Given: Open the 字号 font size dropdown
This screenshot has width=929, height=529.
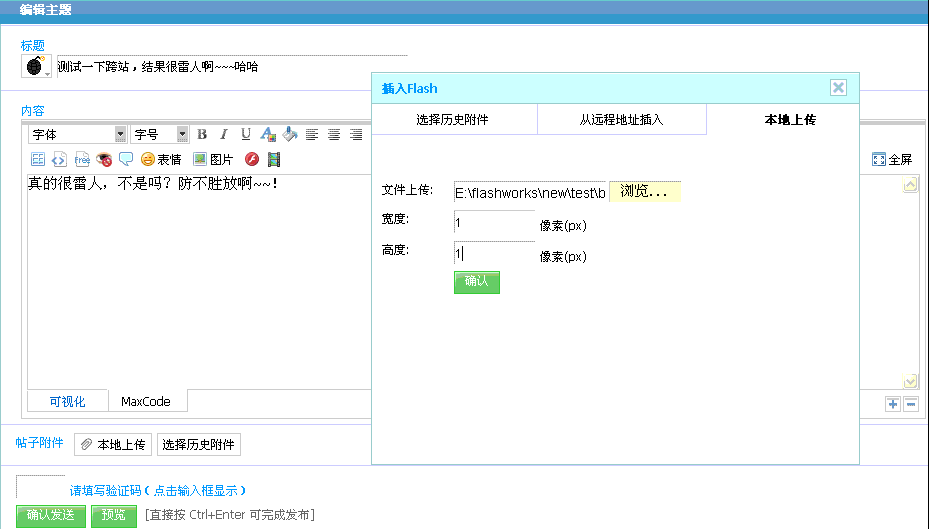Looking at the screenshot, I should point(182,135).
